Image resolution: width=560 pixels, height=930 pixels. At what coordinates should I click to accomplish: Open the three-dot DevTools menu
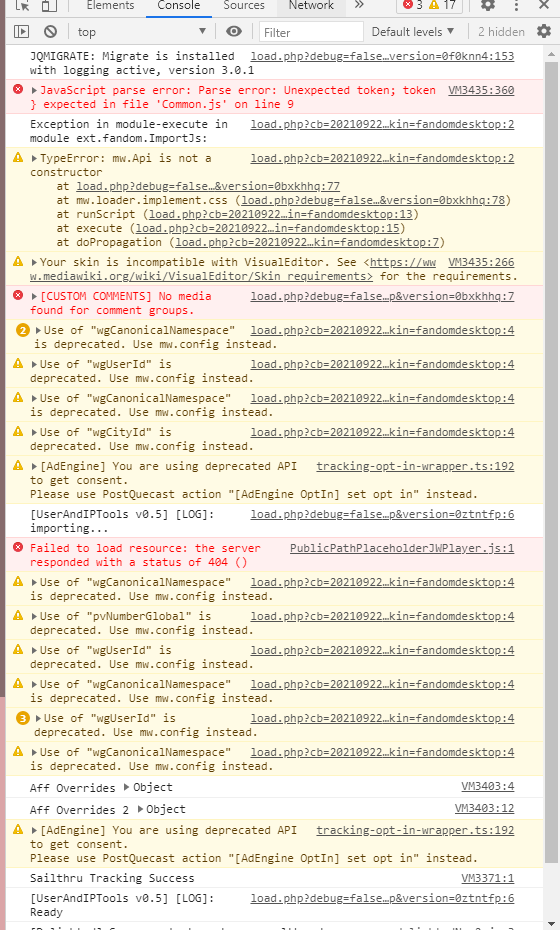click(516, 5)
